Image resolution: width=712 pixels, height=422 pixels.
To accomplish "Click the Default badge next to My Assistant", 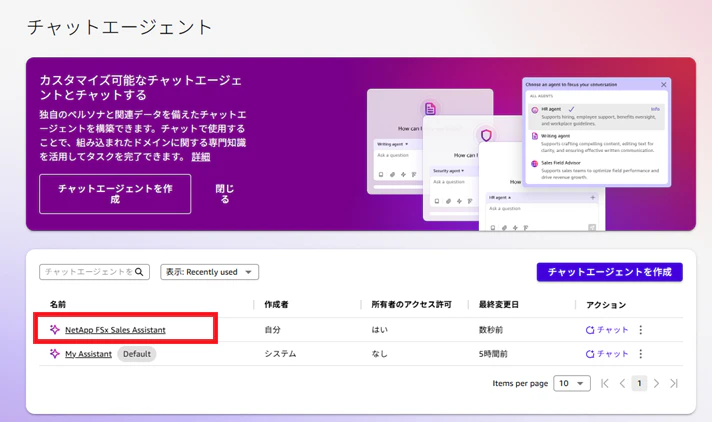I will coord(137,354).
